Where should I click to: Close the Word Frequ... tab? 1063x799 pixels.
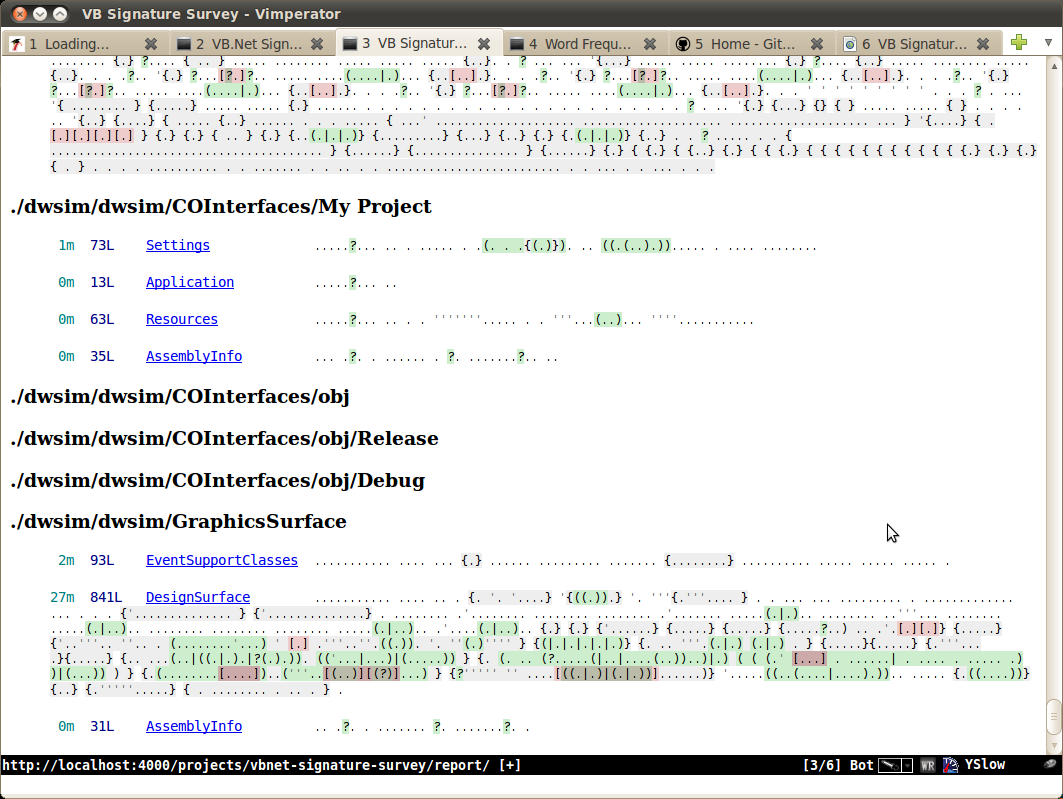pyautogui.click(x=650, y=44)
